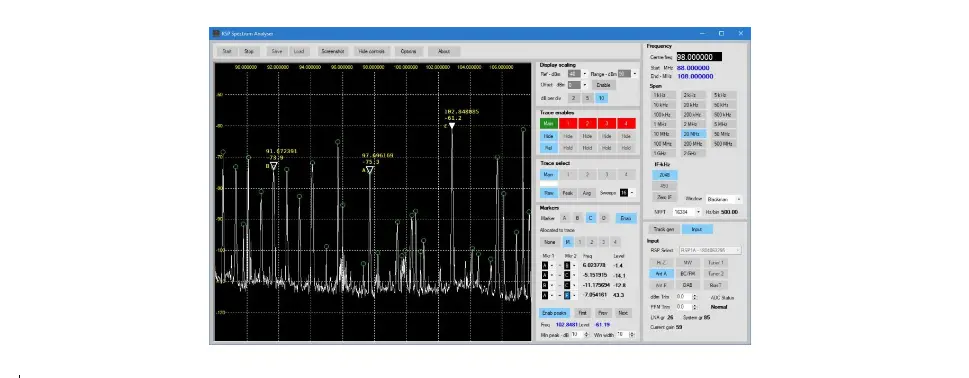Select 20 MHz span
969x378 pixels.
(693, 134)
